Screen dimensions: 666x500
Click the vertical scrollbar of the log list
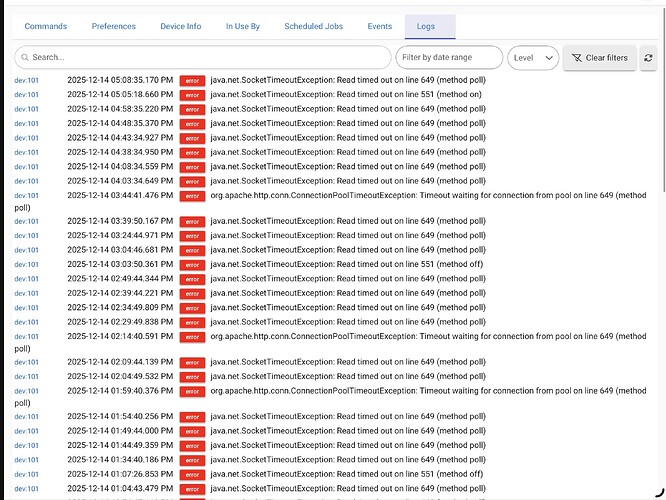661,130
